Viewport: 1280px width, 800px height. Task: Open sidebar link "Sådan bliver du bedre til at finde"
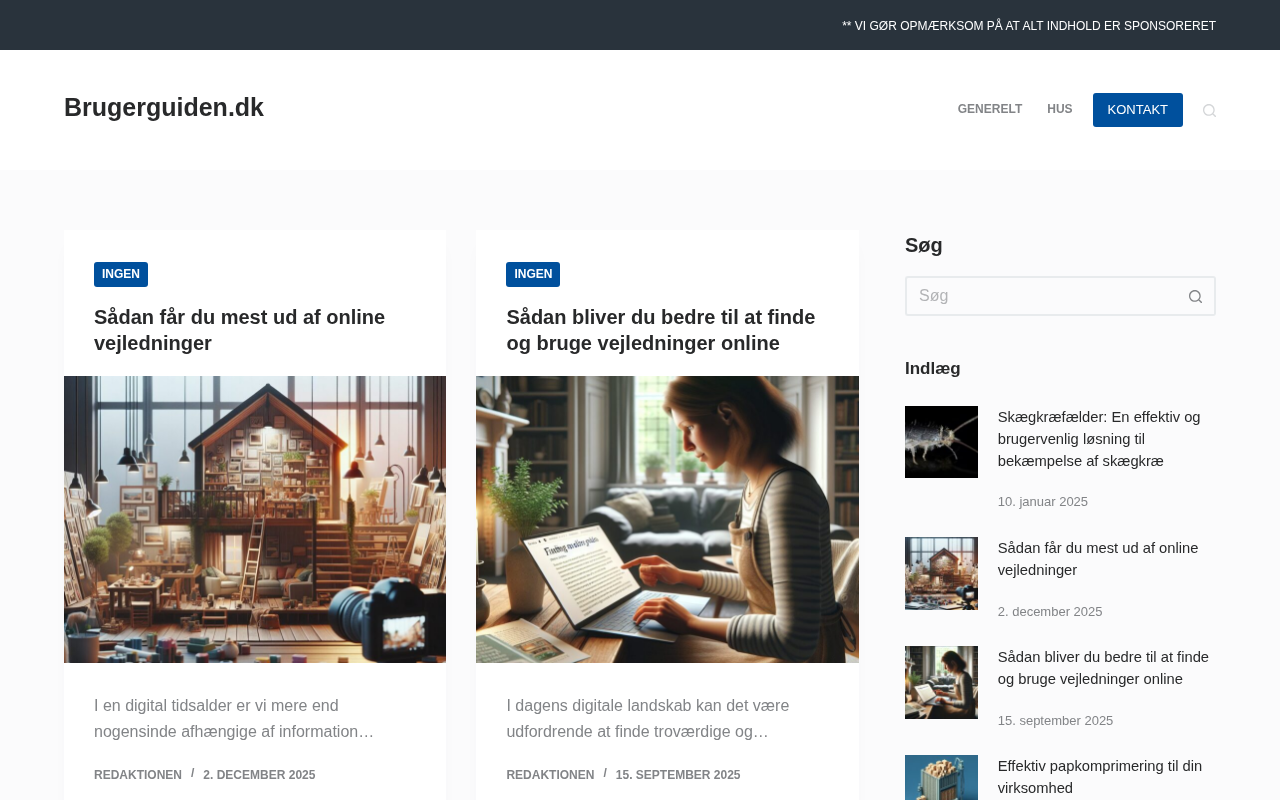(x=1103, y=668)
